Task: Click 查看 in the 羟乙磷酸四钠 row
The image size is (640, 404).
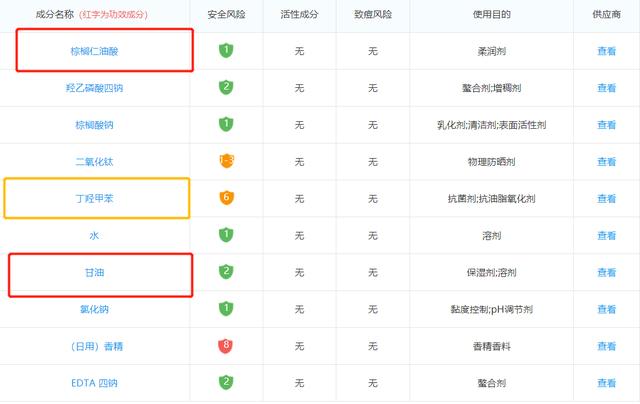Action: (x=607, y=88)
